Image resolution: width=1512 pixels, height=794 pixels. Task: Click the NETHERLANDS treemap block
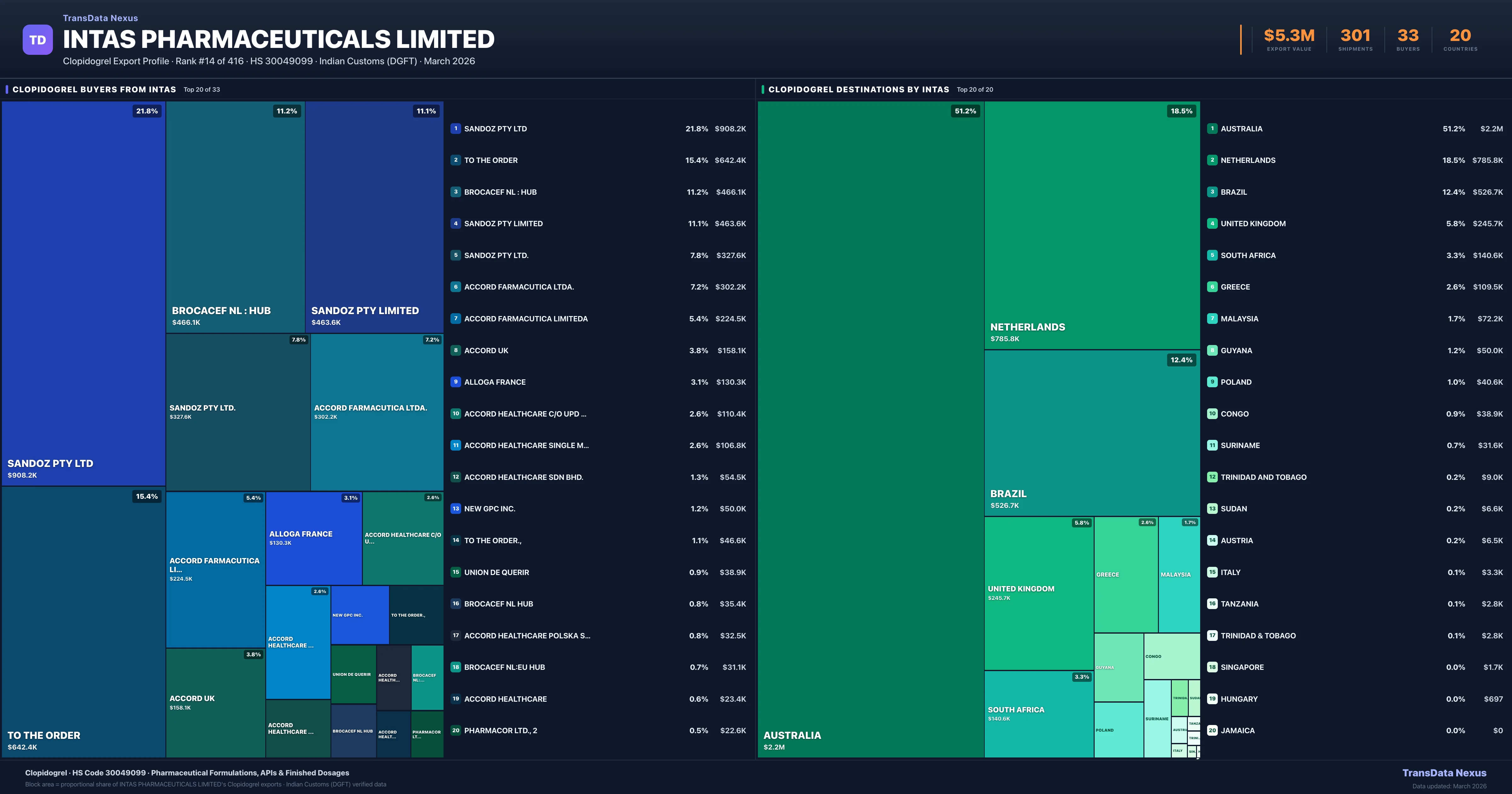pyautogui.click(x=1092, y=226)
